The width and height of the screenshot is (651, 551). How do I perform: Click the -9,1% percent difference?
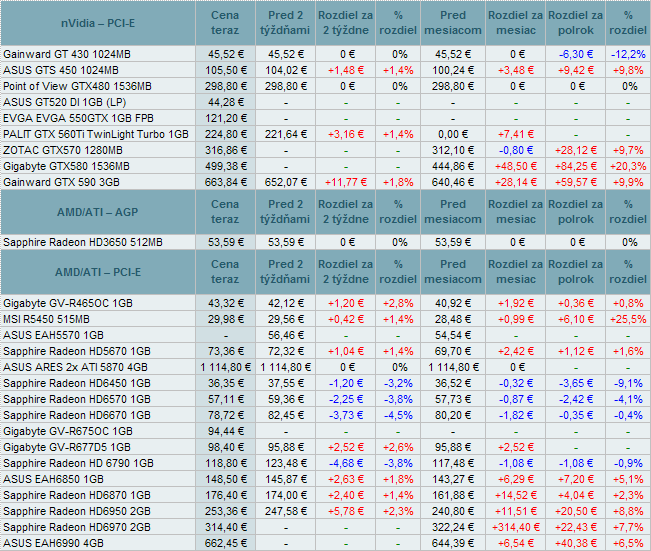[628, 383]
